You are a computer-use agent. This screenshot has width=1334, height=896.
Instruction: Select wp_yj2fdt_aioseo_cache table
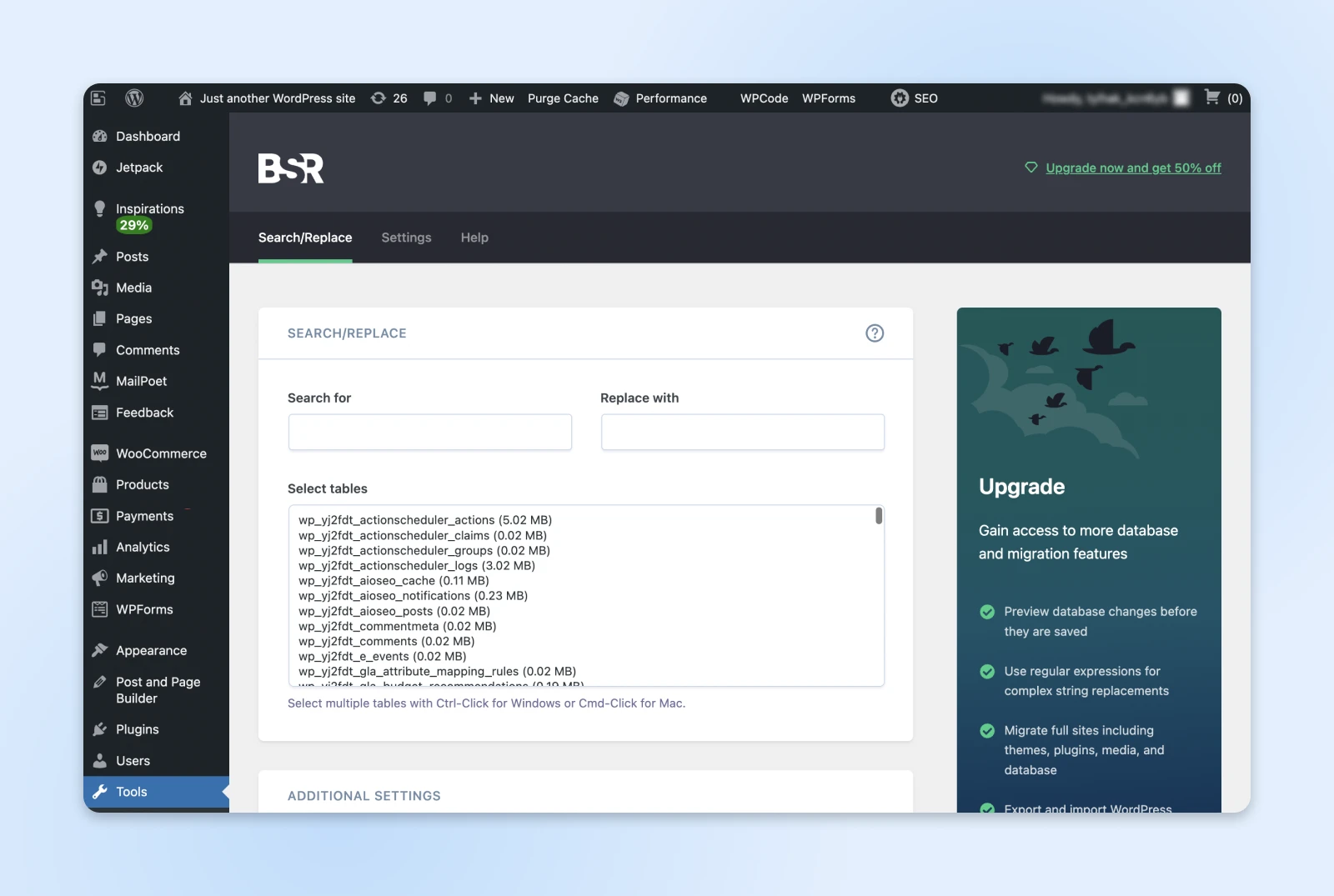coord(394,580)
